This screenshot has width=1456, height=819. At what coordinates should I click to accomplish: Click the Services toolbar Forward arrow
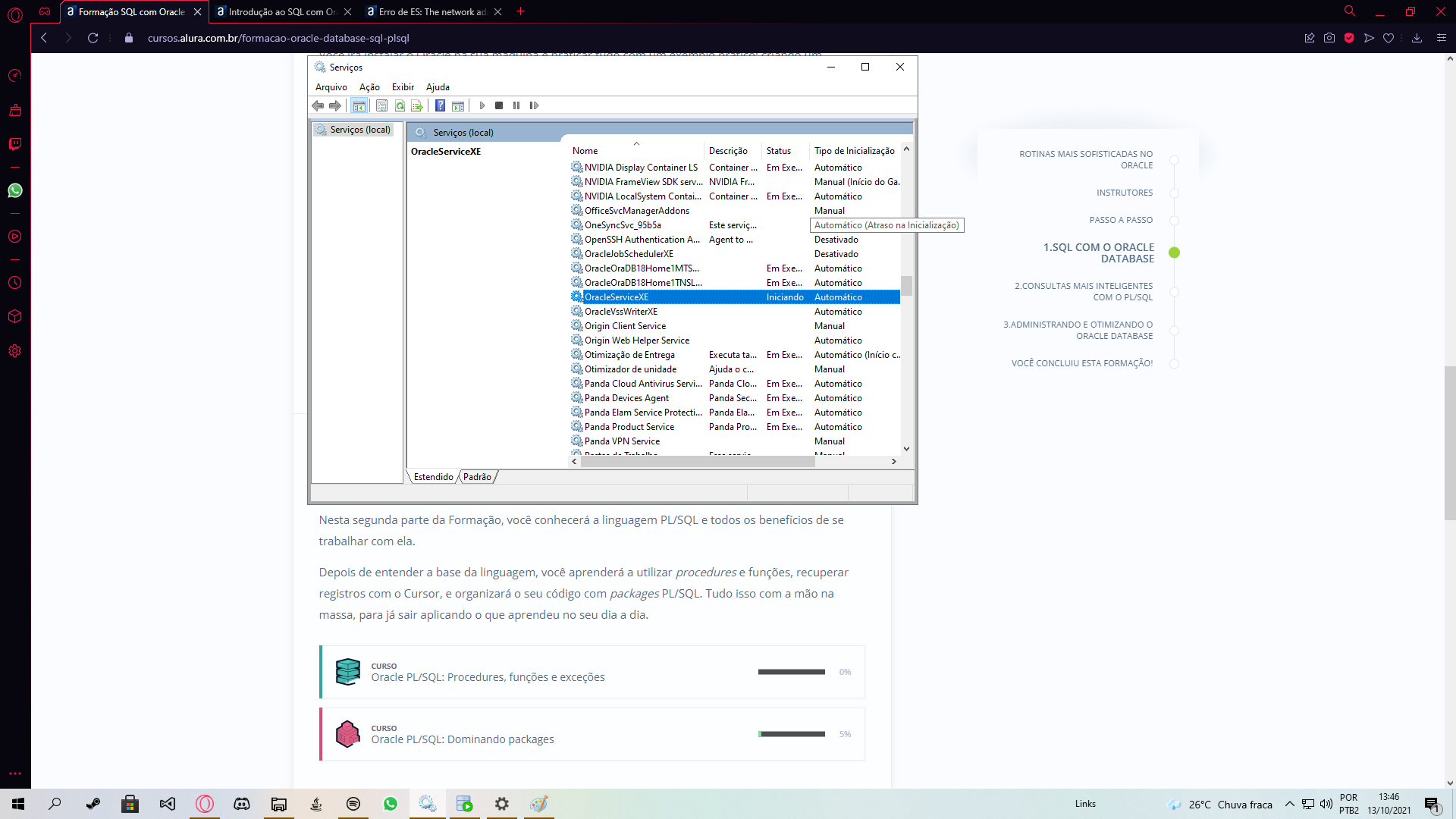tap(335, 105)
